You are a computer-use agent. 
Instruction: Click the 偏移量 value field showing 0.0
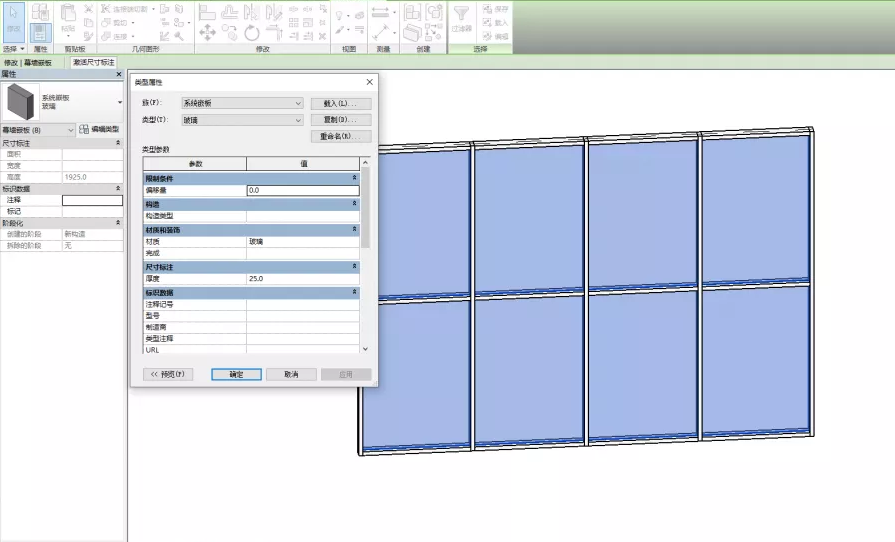303,190
